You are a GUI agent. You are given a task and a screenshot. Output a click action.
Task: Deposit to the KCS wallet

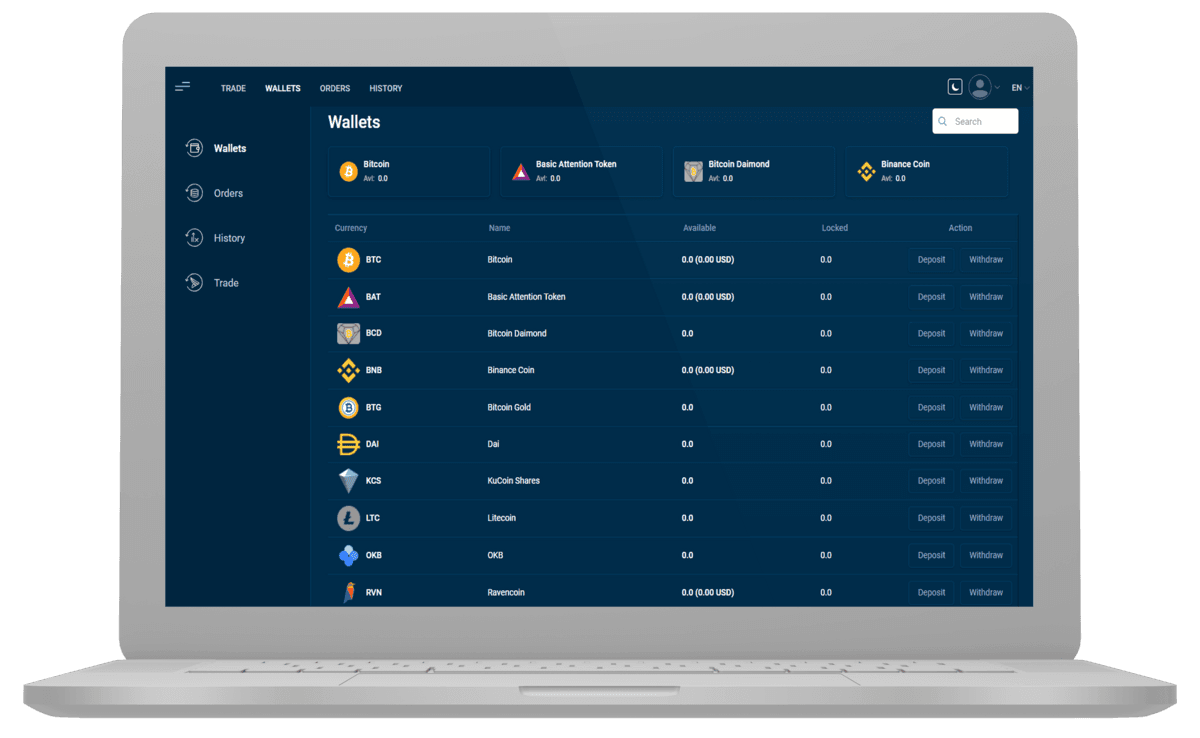click(x=931, y=481)
